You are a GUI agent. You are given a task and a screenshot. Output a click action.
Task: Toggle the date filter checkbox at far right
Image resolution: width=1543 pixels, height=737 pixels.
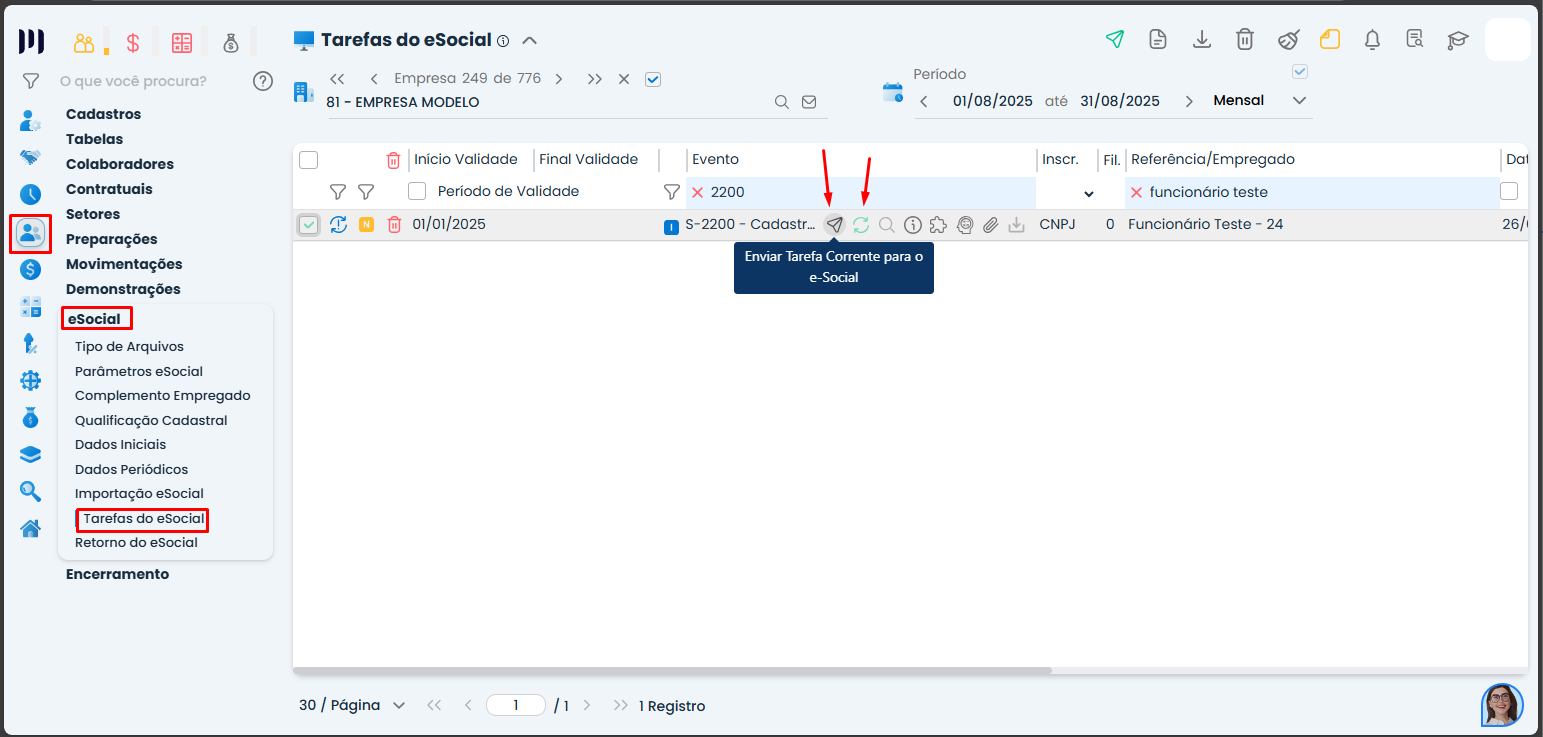[x=1509, y=191]
